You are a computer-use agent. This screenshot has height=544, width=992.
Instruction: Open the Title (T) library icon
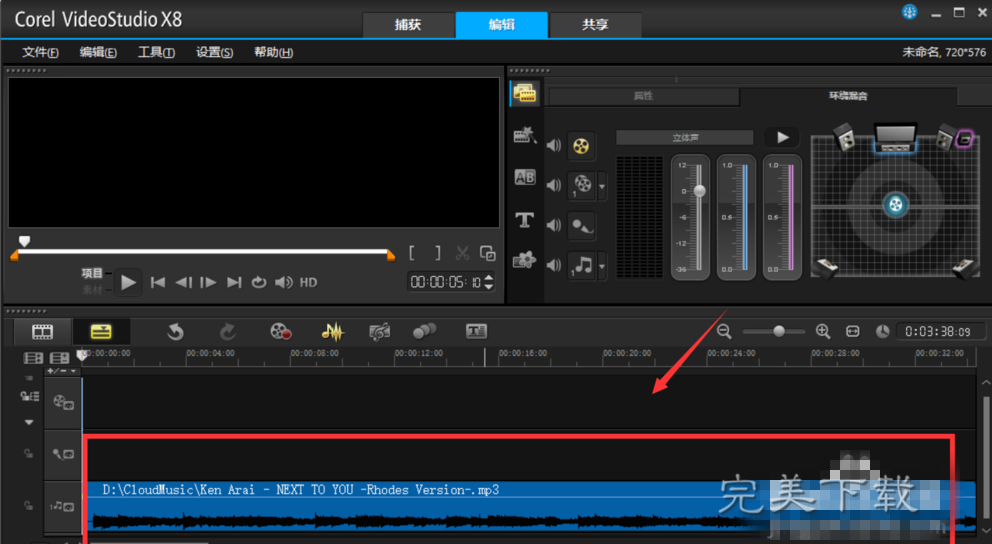(524, 219)
